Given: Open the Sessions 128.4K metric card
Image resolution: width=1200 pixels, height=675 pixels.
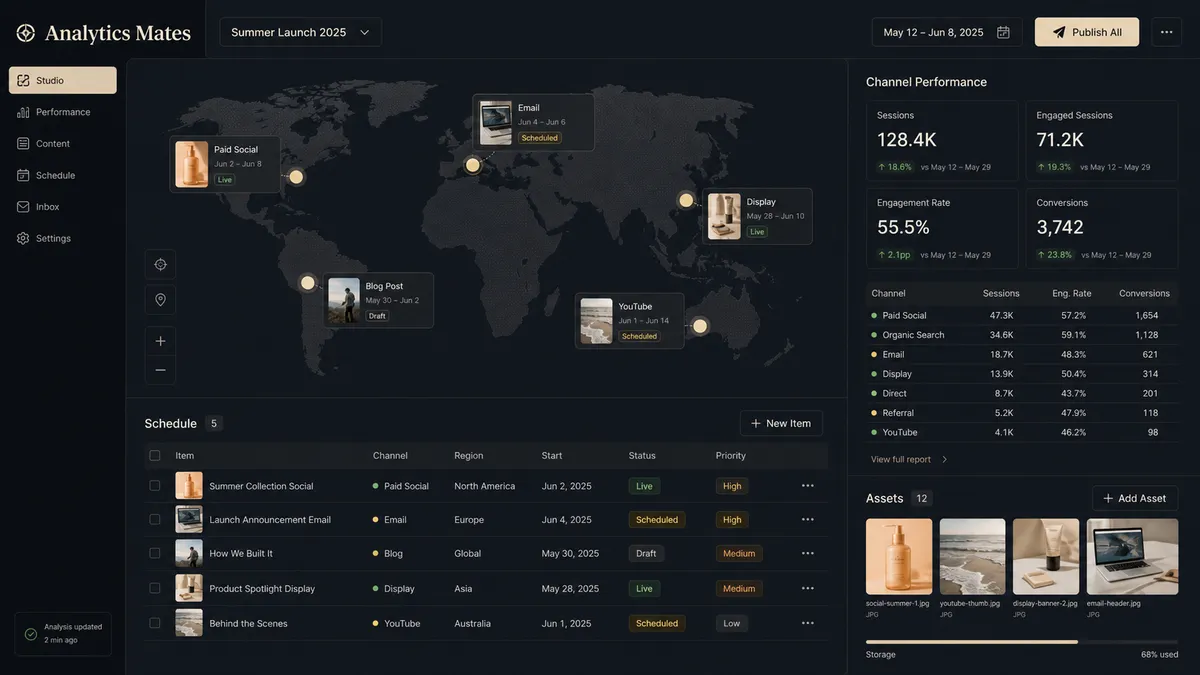Looking at the screenshot, I should tap(942, 140).
